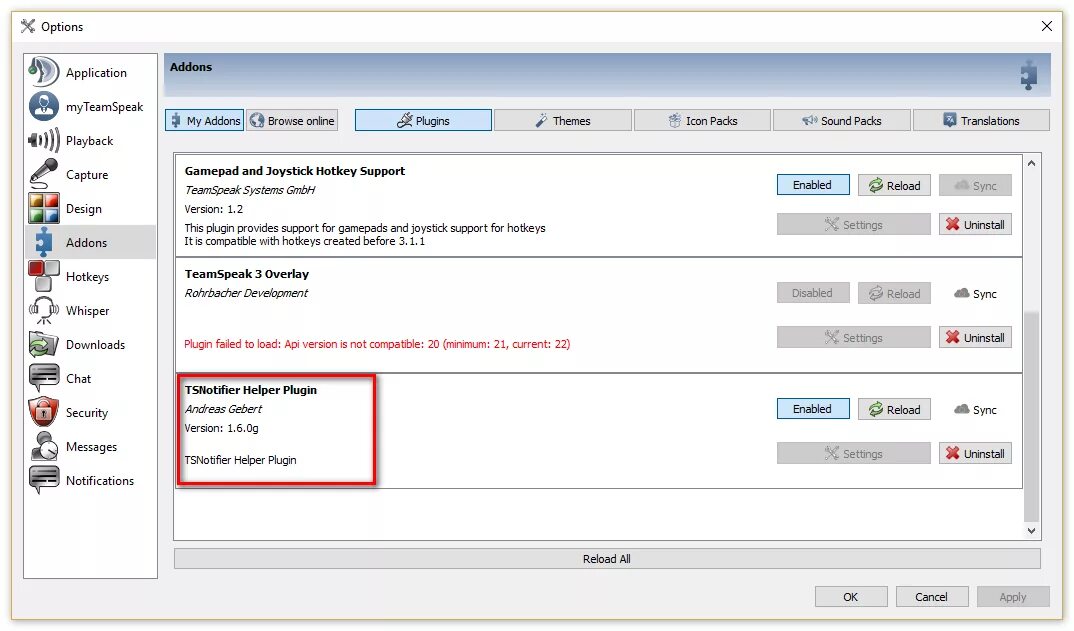Viewport: 1074px width, 631px height.
Task: Toggle Enabled state for Gamepad and Joystick plugin
Action: [x=812, y=185]
